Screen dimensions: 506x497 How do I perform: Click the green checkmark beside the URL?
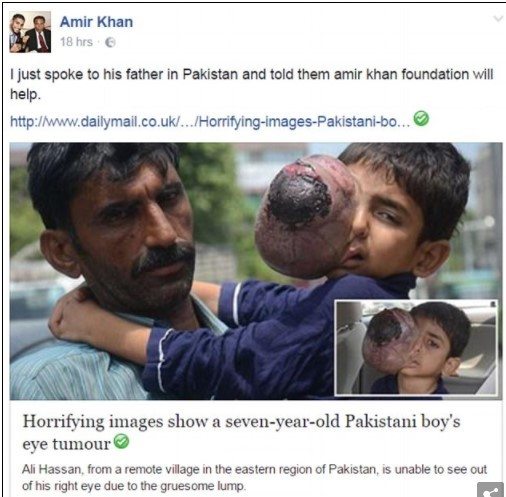click(x=421, y=119)
